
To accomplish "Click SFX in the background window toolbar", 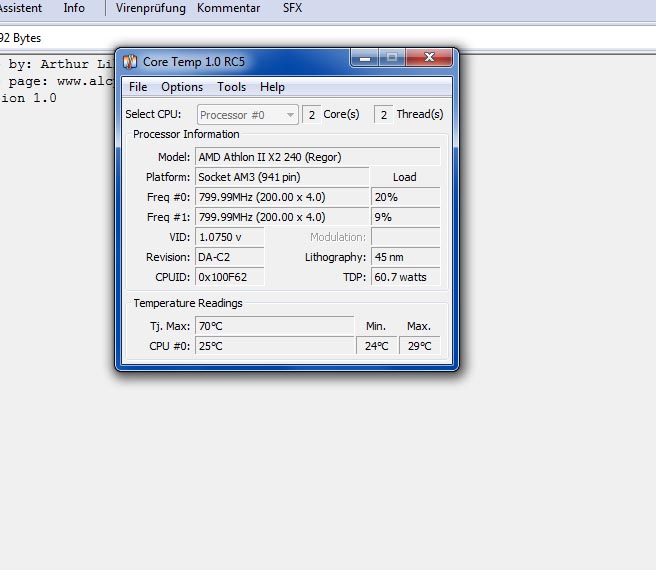I will [292, 8].
